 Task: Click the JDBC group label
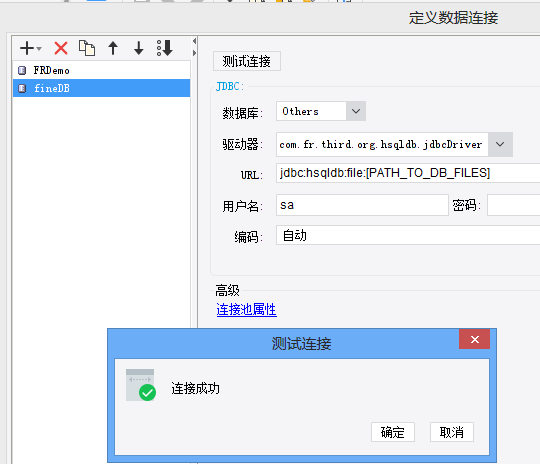click(229, 86)
